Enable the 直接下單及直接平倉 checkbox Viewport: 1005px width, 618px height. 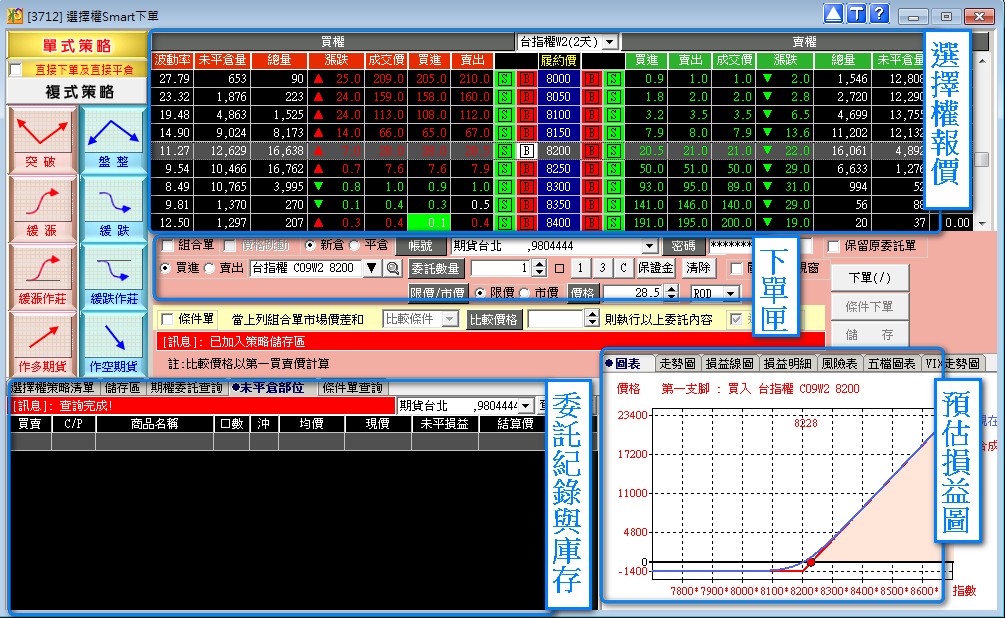[17, 69]
